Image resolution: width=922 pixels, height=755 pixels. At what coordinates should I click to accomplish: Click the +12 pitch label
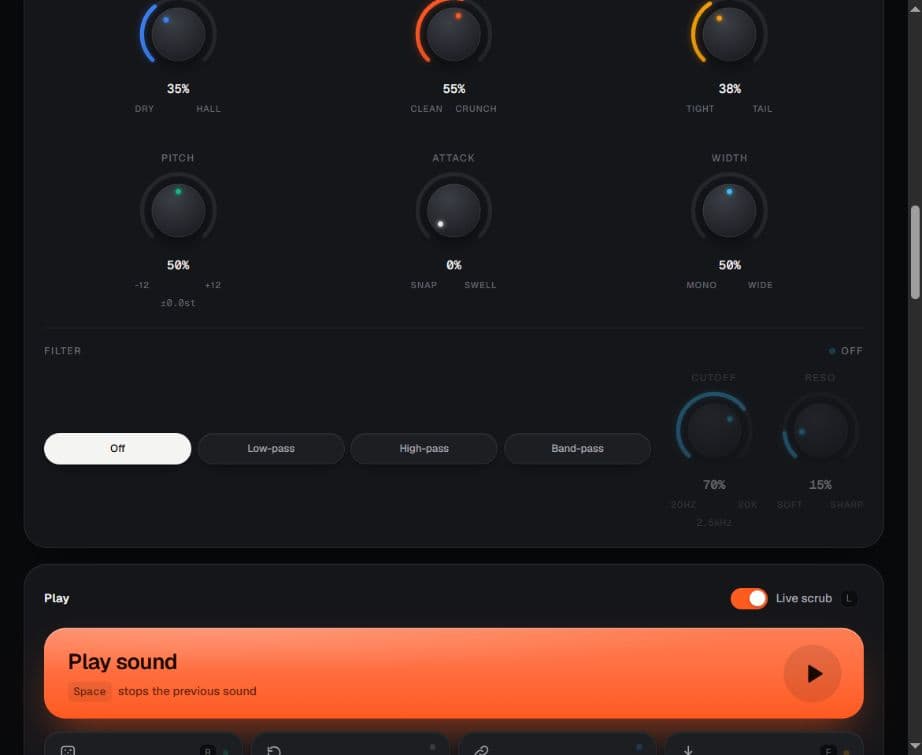tap(213, 285)
